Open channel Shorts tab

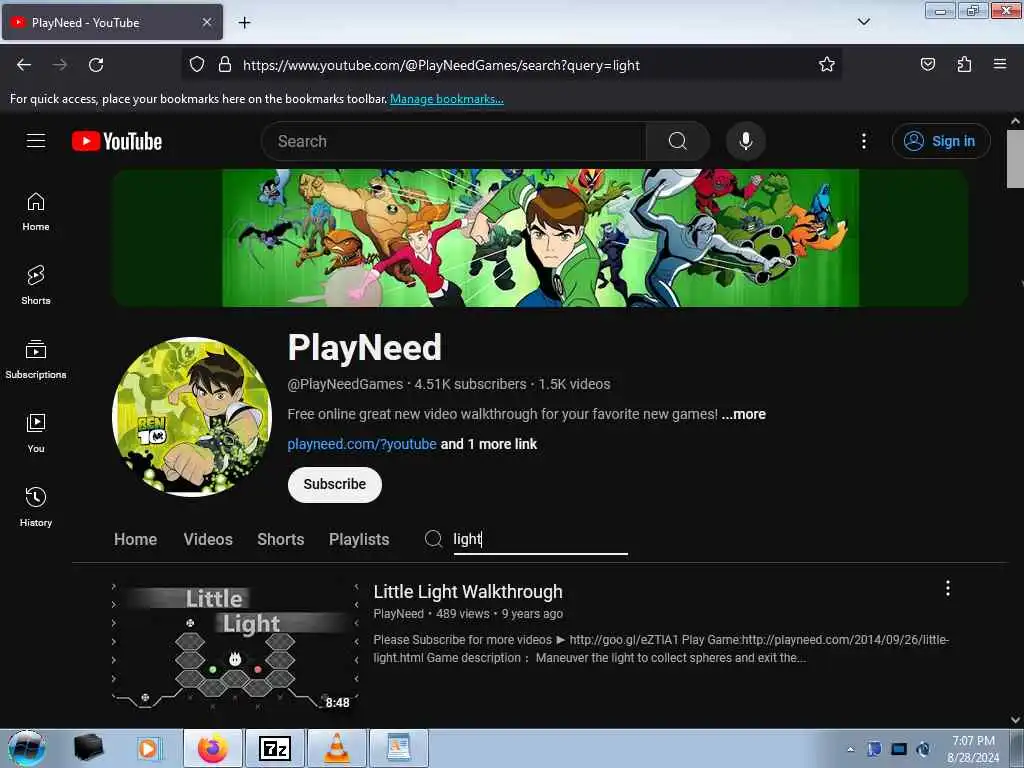(x=281, y=539)
